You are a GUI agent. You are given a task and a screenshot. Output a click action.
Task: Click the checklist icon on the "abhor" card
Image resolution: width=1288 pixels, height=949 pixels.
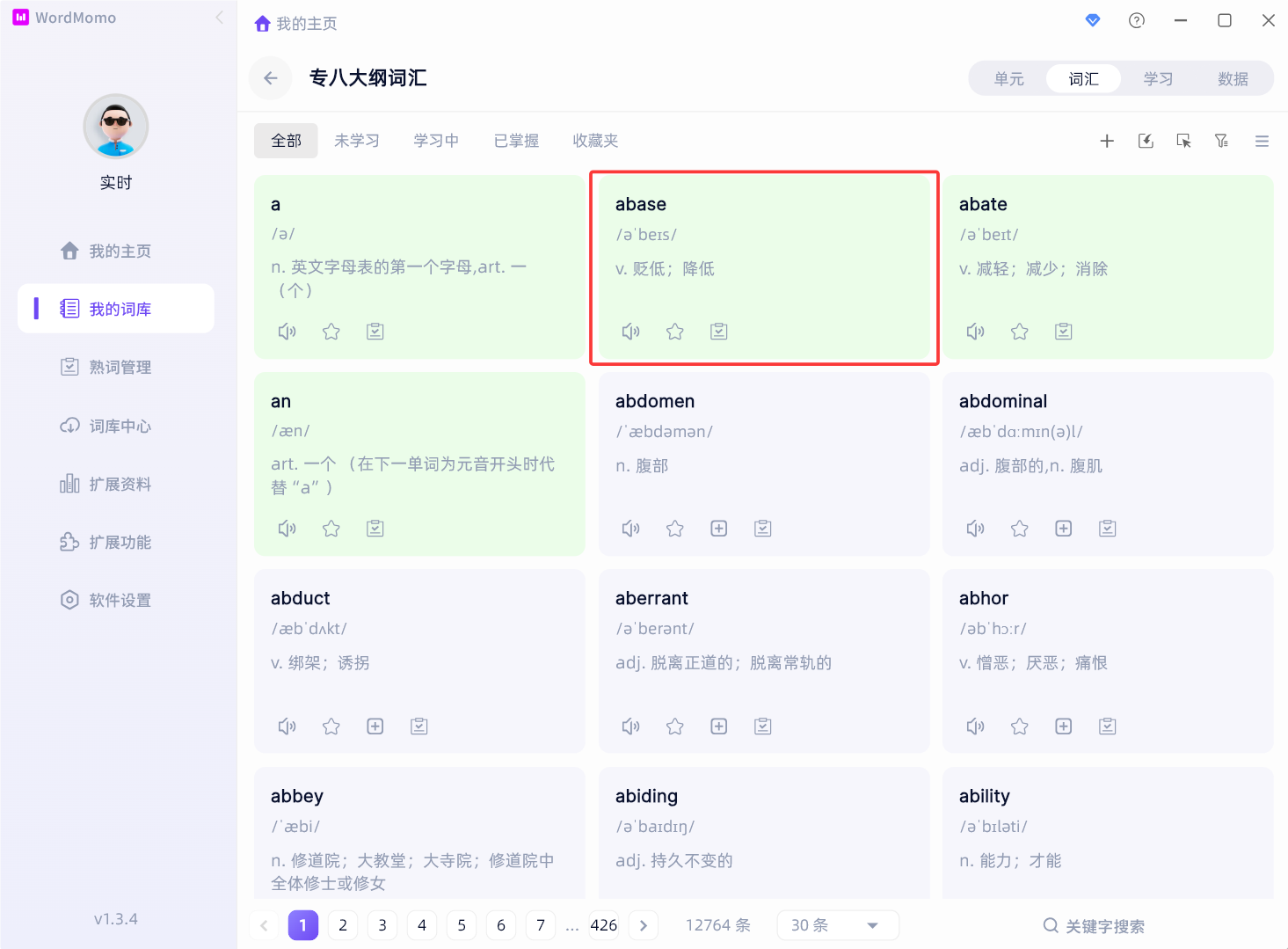[1108, 726]
